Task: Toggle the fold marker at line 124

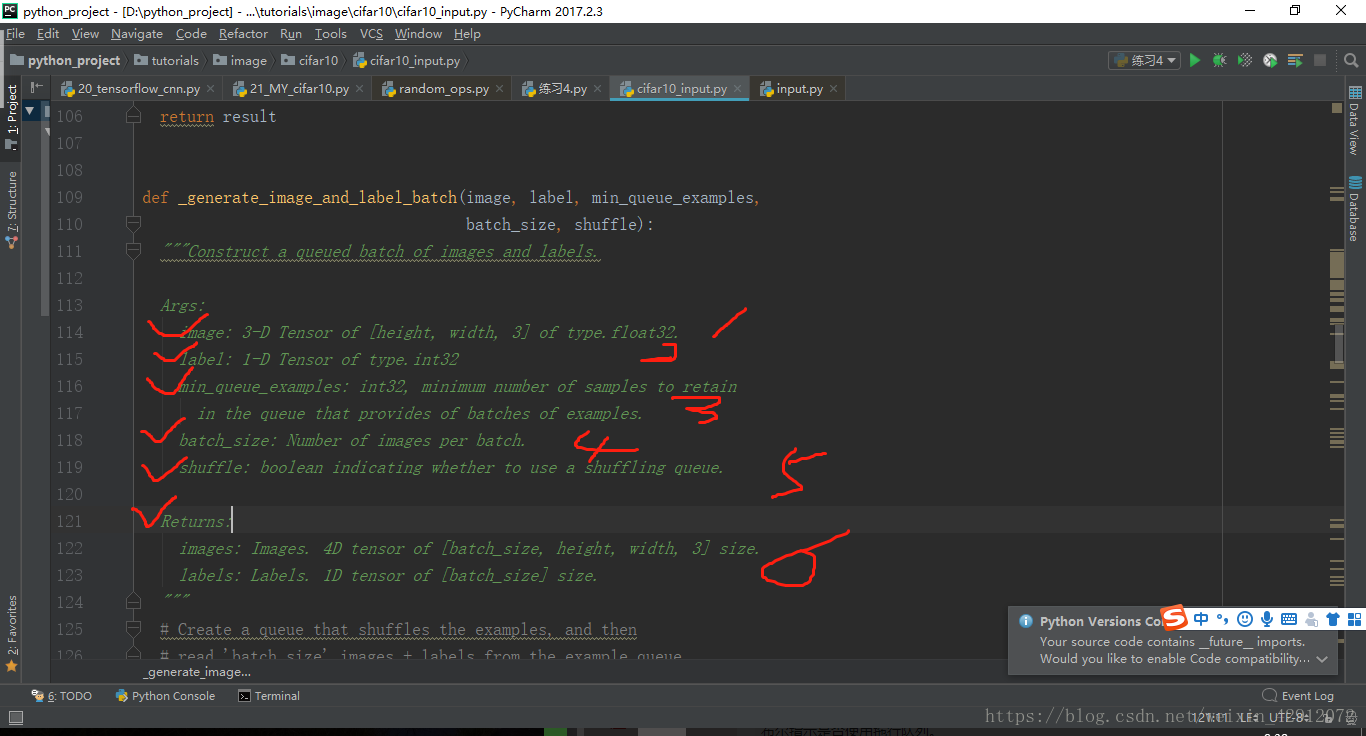Action: pyautogui.click(x=132, y=602)
